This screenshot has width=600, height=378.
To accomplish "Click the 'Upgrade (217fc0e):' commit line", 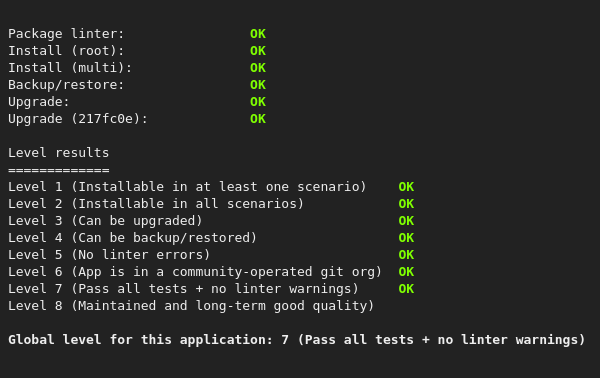I will [x=78, y=119].
